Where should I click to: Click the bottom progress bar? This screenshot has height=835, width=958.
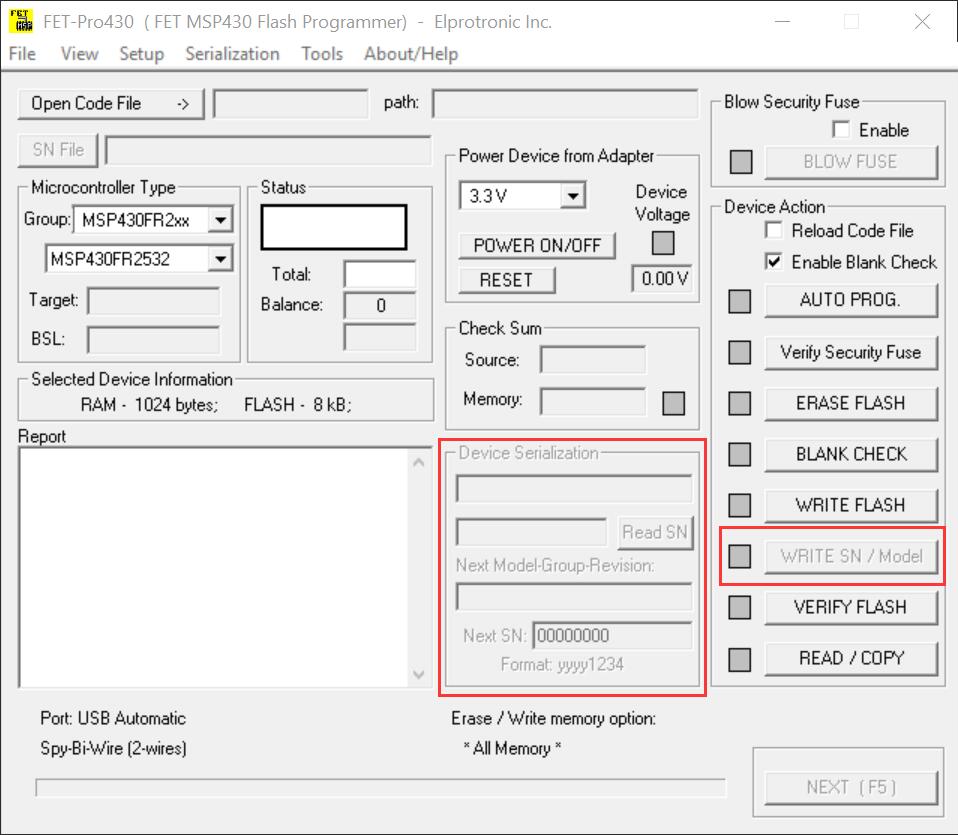(x=381, y=788)
